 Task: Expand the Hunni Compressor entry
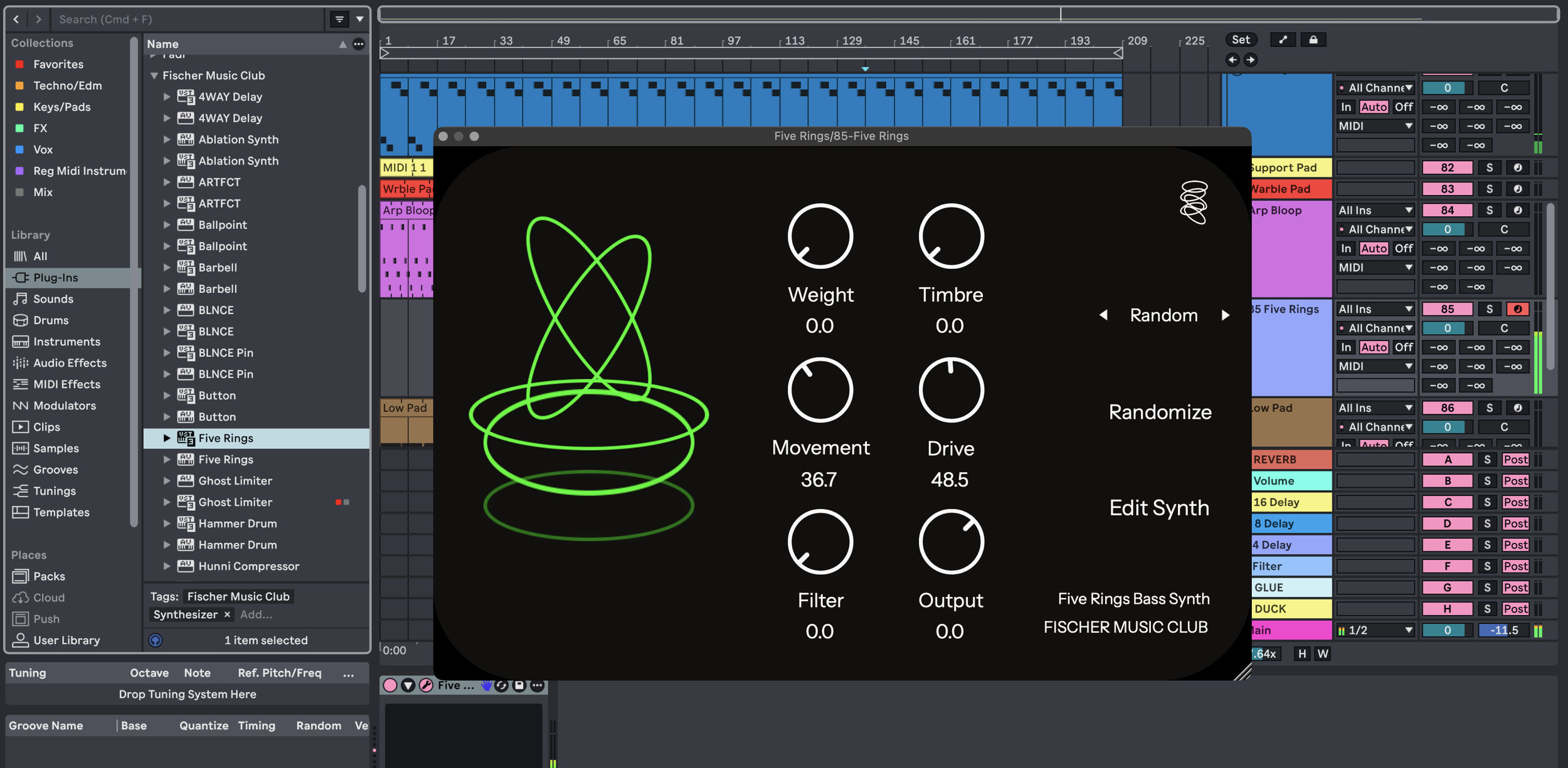[167, 566]
